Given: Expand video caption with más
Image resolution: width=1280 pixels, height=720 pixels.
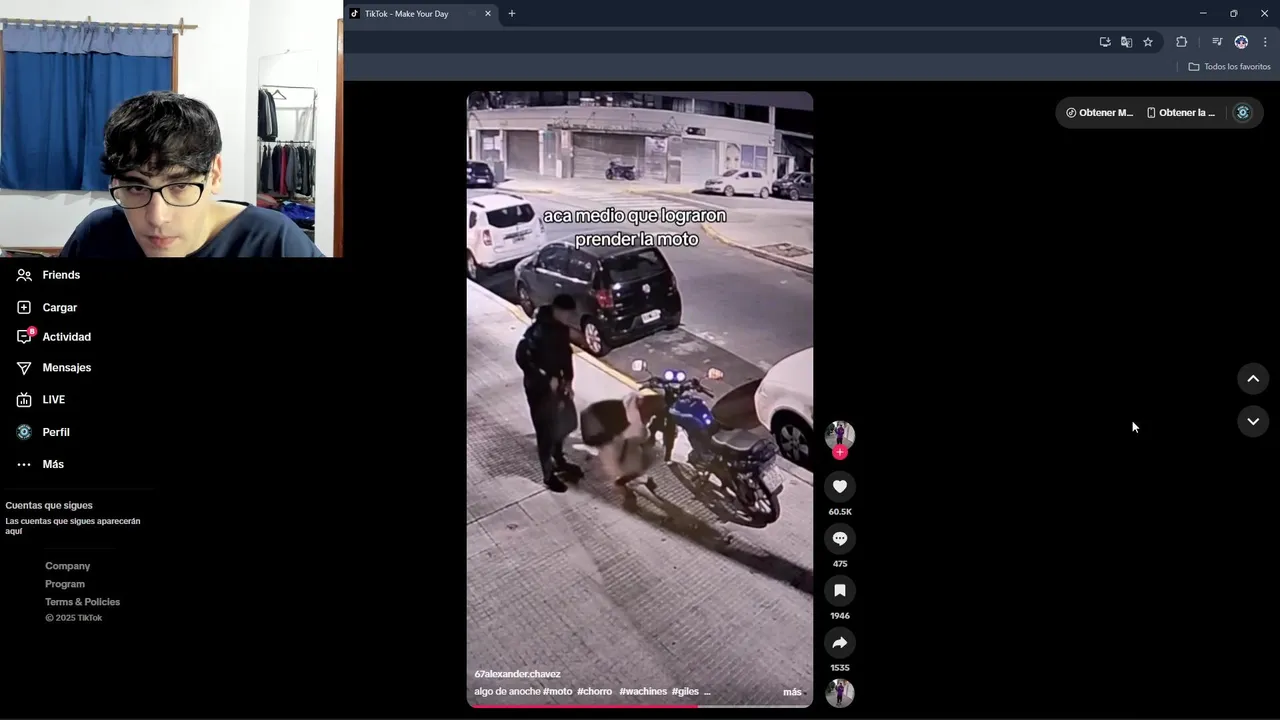Looking at the screenshot, I should (x=792, y=692).
